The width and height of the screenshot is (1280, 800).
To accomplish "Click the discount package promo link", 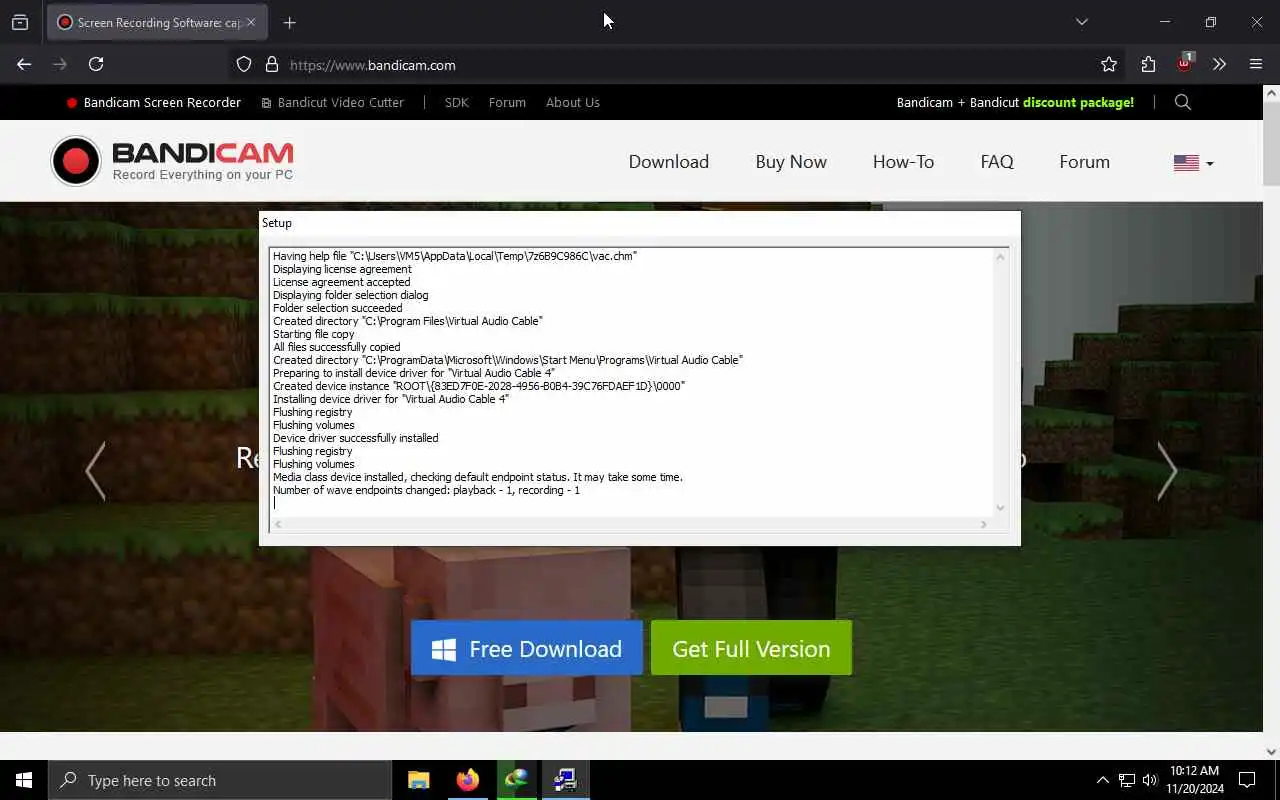I will pos(1015,102).
